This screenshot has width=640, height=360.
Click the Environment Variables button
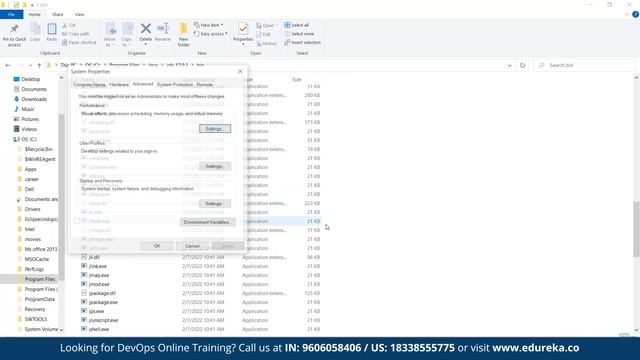coord(207,222)
